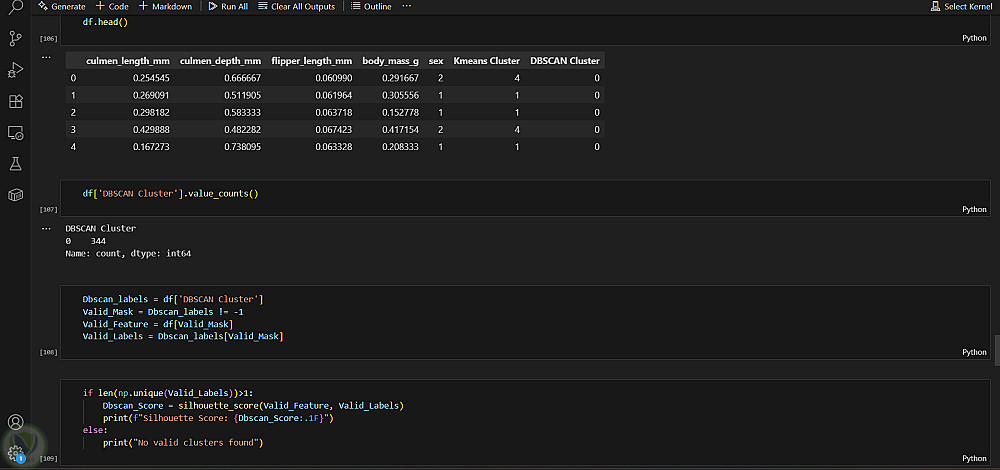Open the Testing flask view
The image size is (1000, 470).
(15, 163)
